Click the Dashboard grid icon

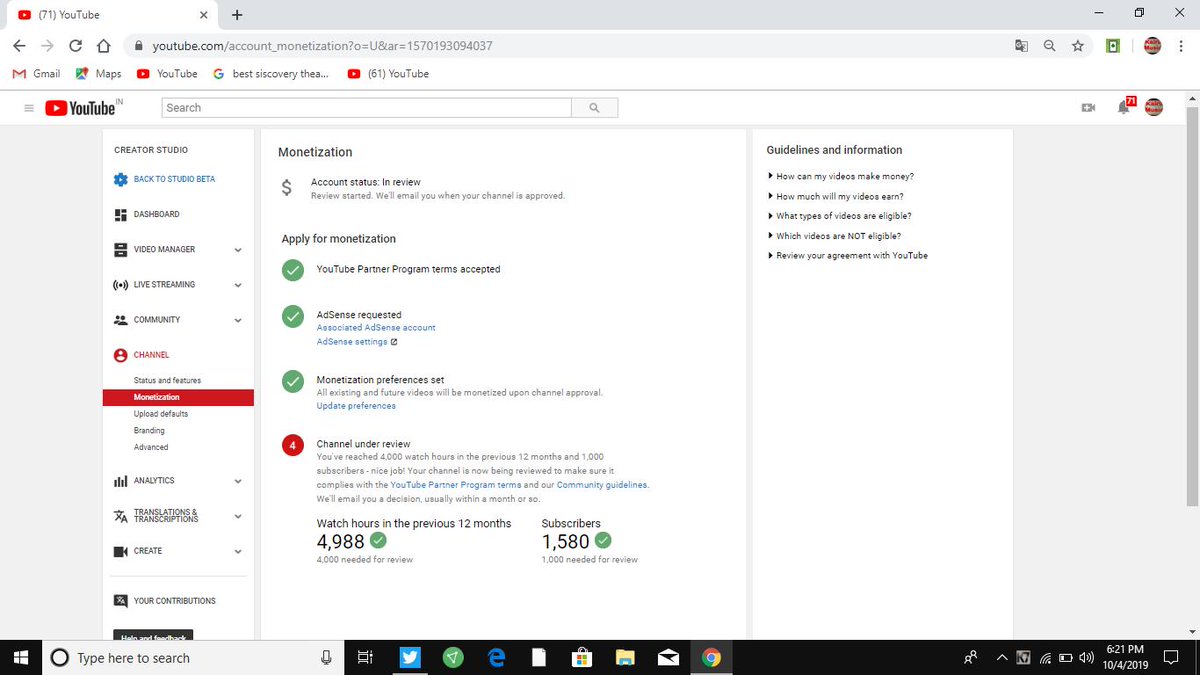[120, 214]
